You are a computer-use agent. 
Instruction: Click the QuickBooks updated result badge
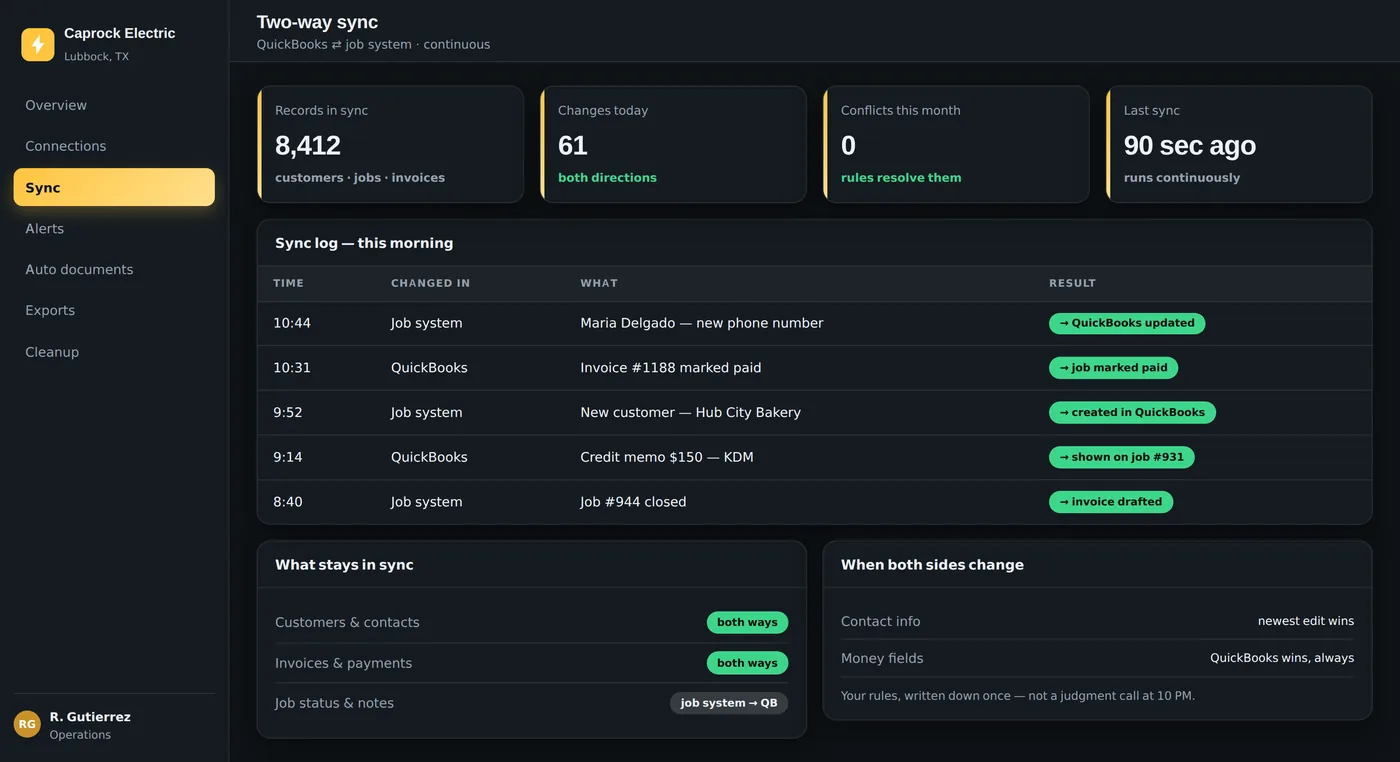[1127, 323]
